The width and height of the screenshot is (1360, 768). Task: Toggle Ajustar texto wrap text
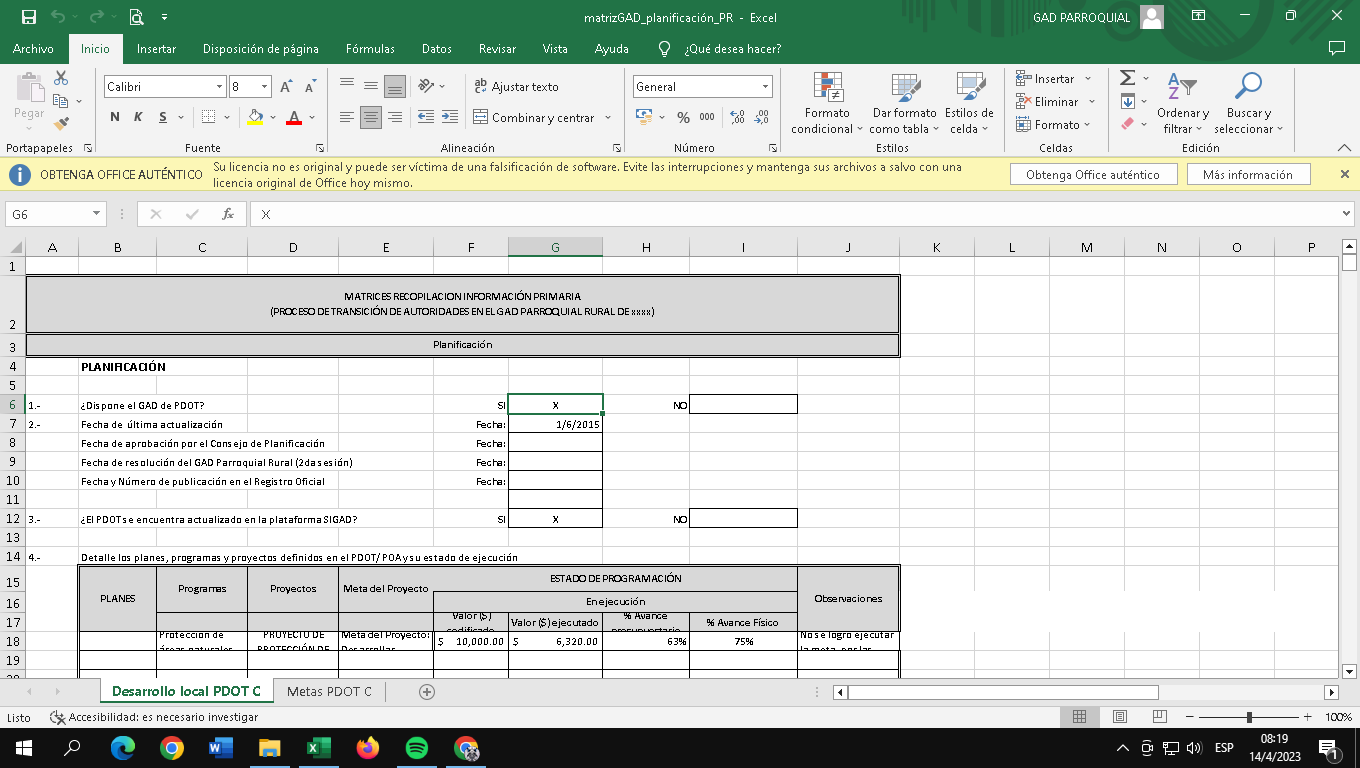pos(516,87)
